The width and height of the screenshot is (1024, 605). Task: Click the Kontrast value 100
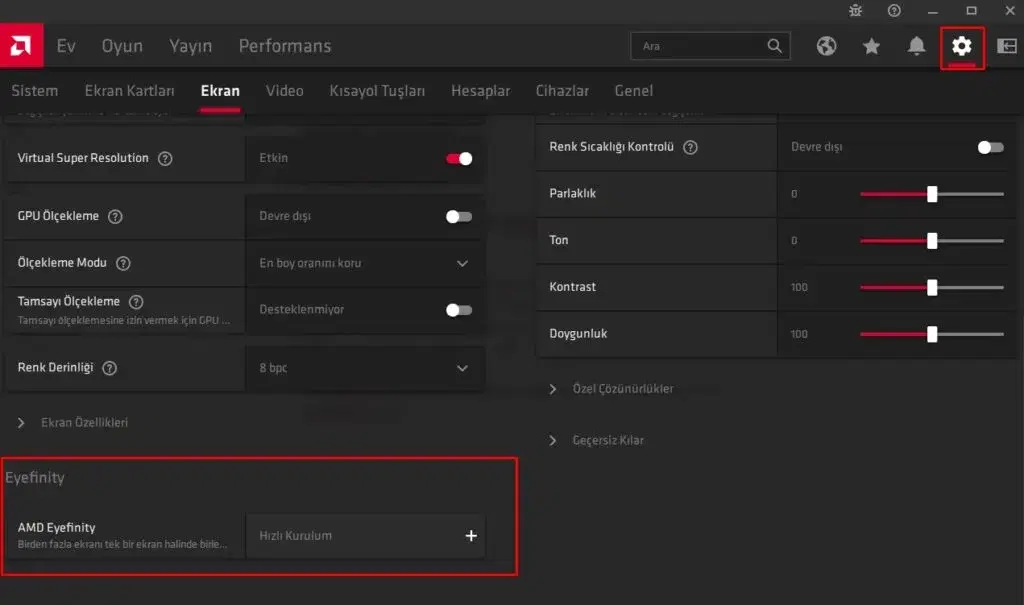tap(799, 287)
